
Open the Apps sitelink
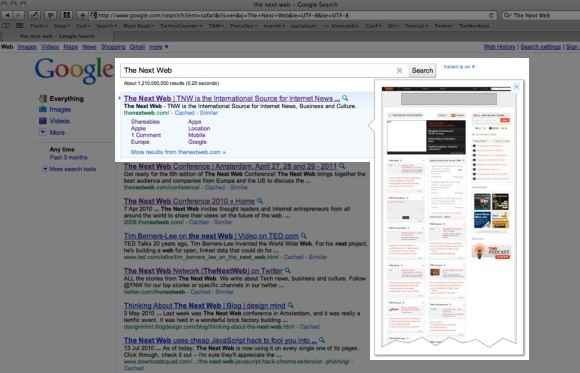(x=195, y=122)
